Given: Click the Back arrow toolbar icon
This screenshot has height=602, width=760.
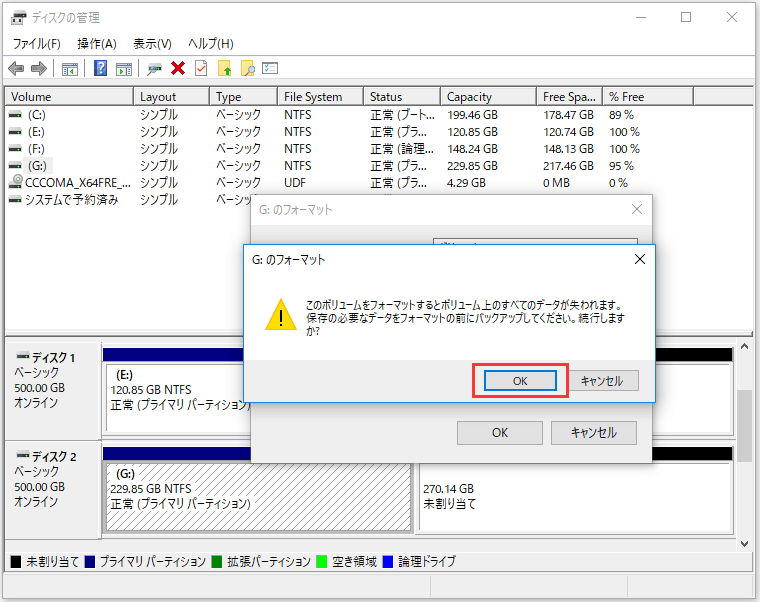Looking at the screenshot, I should point(16,68).
